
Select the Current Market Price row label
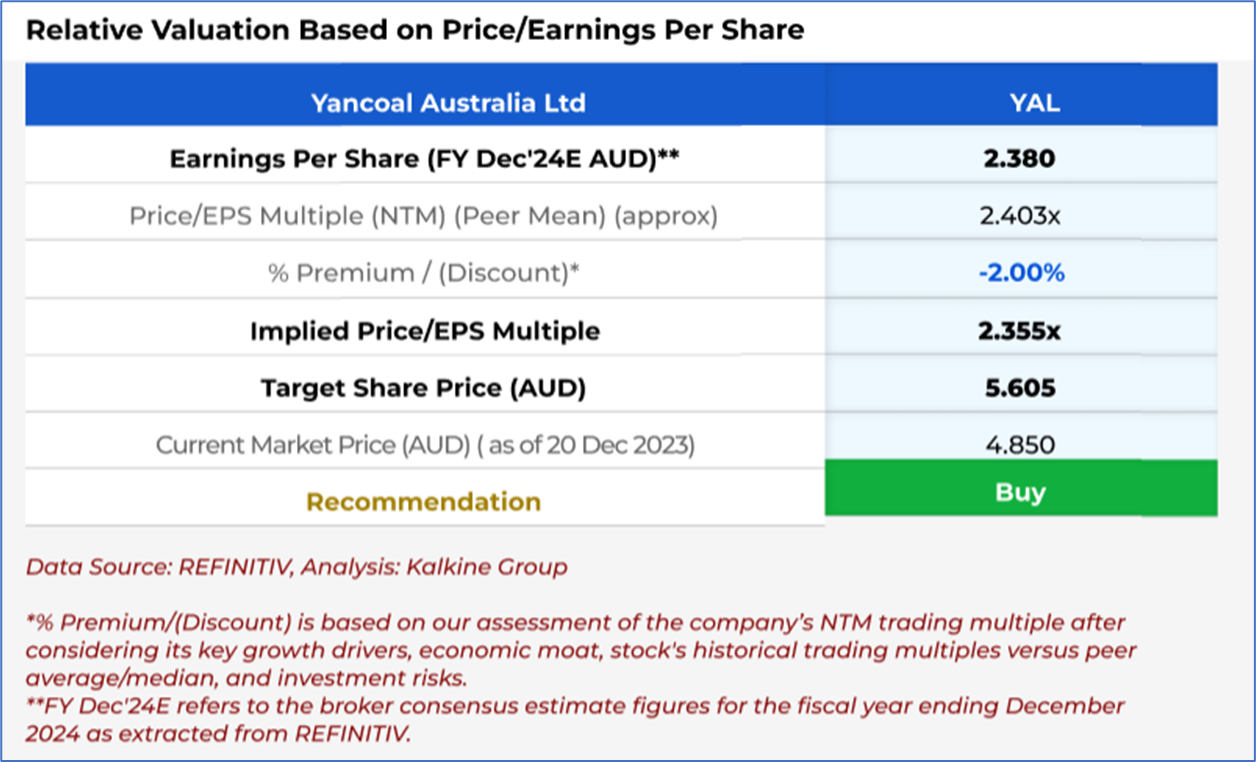424,444
